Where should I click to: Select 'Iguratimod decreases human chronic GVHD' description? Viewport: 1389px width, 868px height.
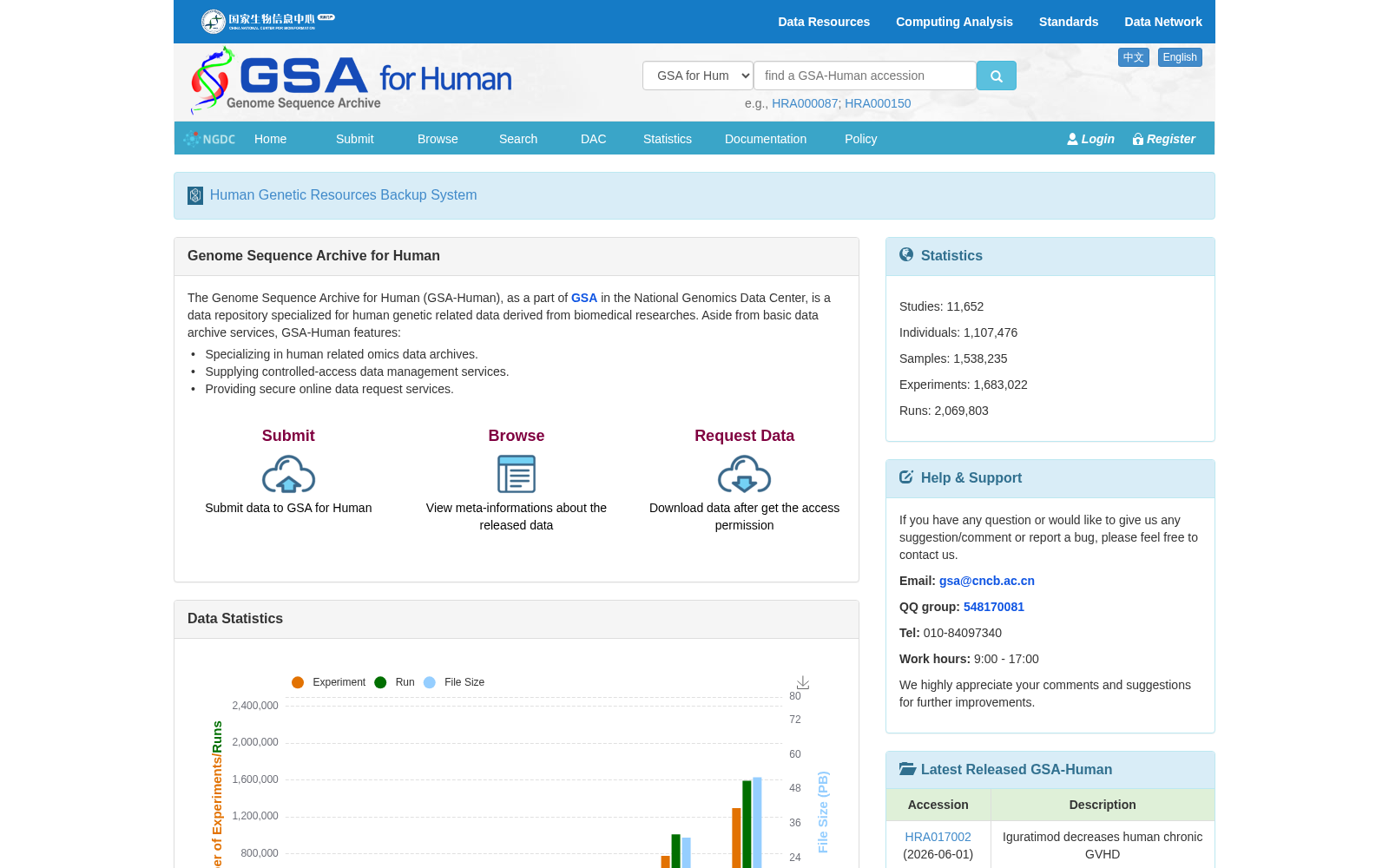pos(1103,845)
